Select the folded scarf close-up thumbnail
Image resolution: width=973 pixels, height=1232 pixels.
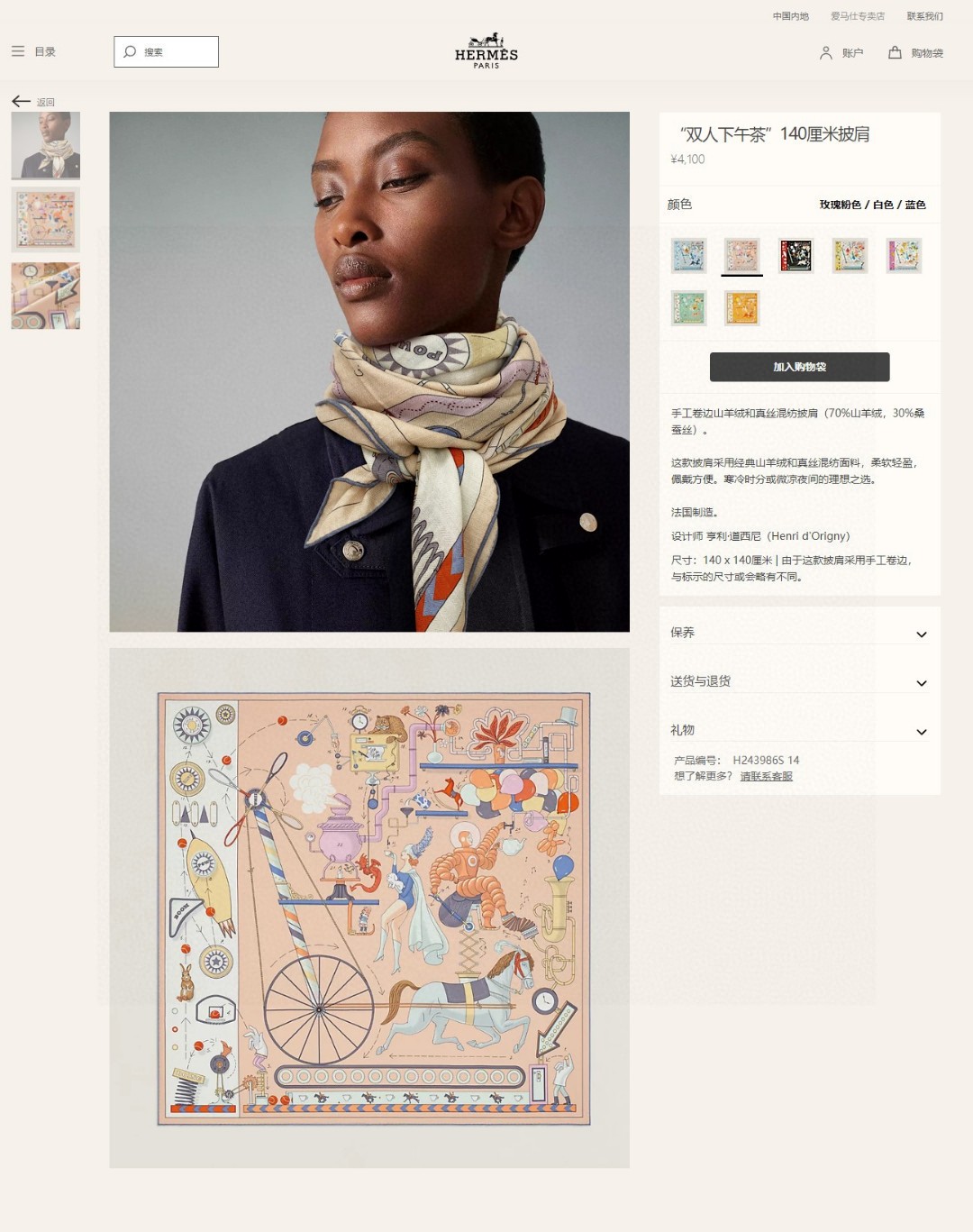(x=46, y=296)
